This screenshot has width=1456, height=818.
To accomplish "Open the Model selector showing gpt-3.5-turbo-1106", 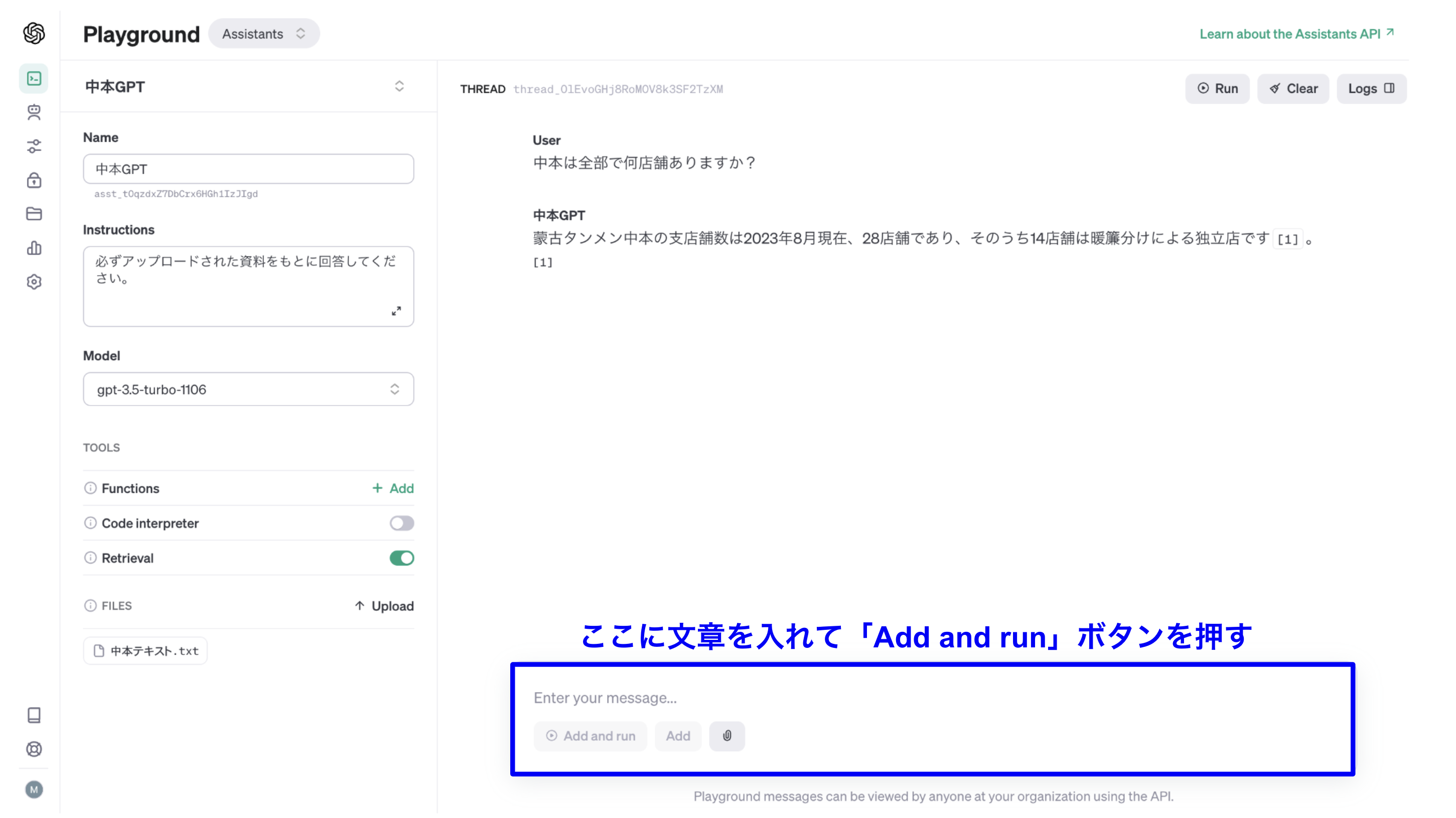I will click(x=248, y=389).
